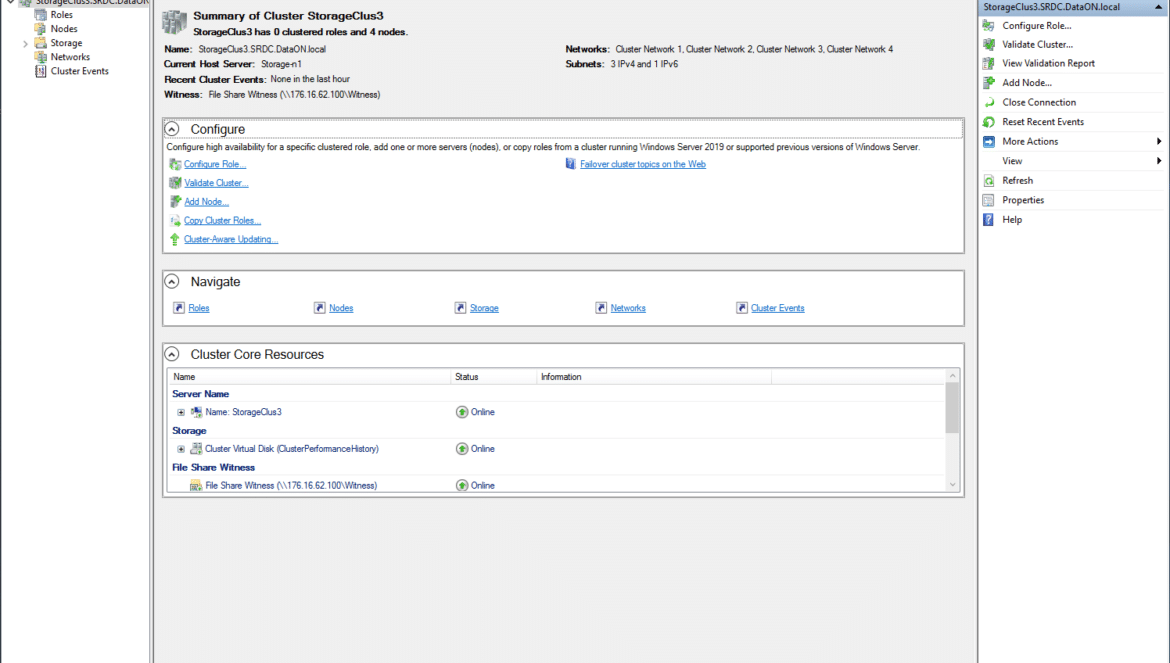Sort resources by the Status column header

[493, 377]
